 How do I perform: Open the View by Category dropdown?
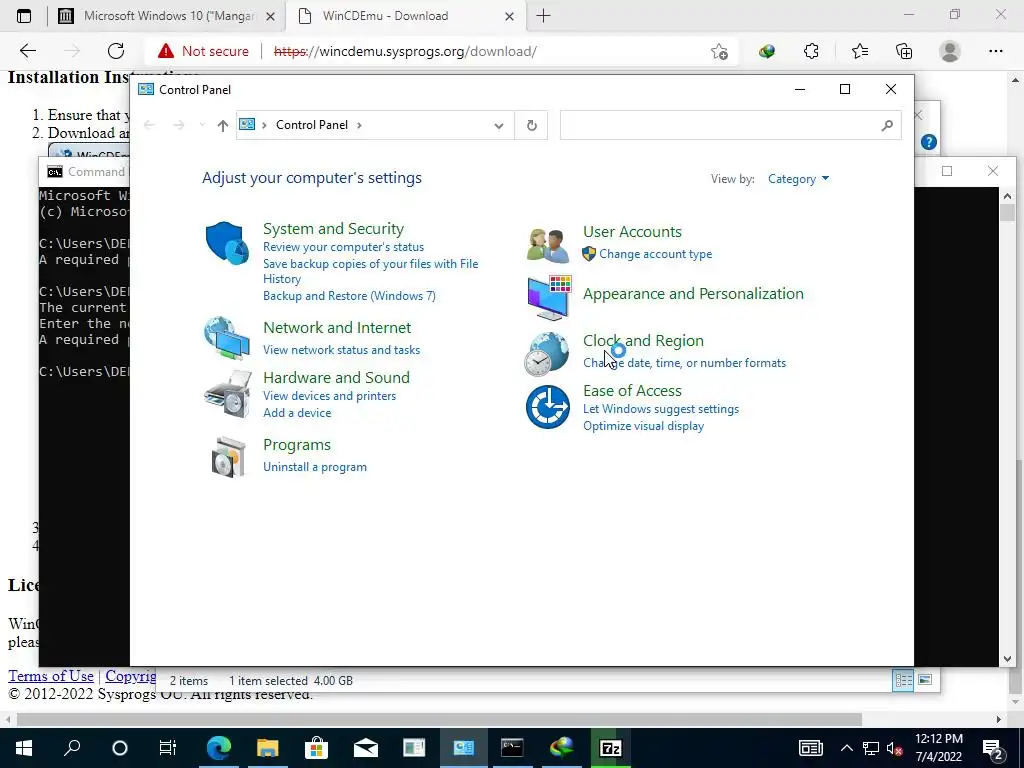pyautogui.click(x=798, y=179)
